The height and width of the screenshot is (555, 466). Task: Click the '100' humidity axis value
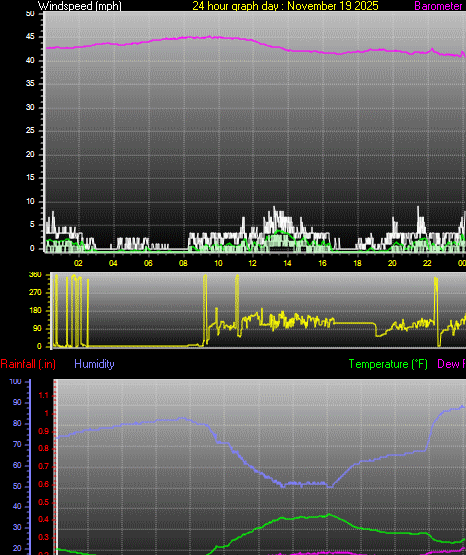pos(15,382)
